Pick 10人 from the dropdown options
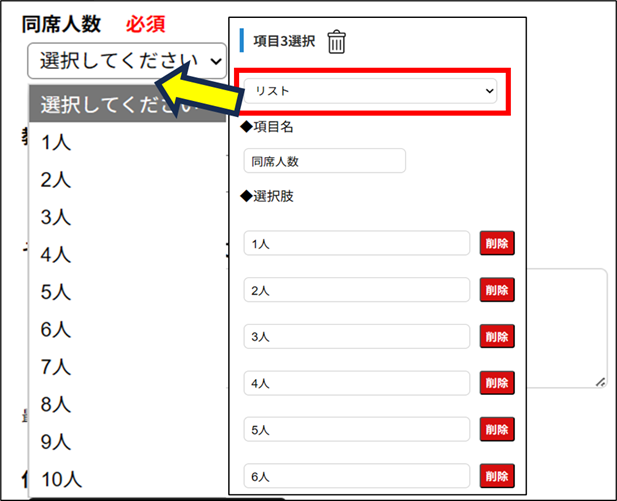 tap(61, 479)
